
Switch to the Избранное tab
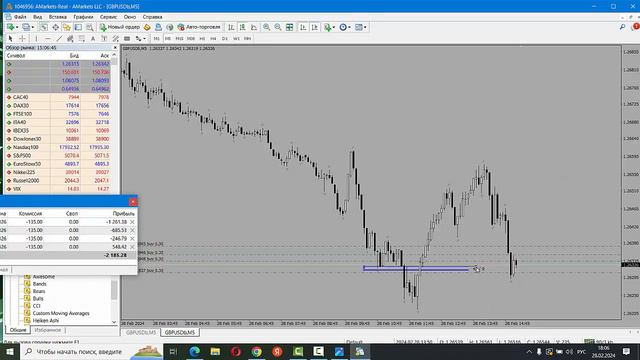coord(47,330)
